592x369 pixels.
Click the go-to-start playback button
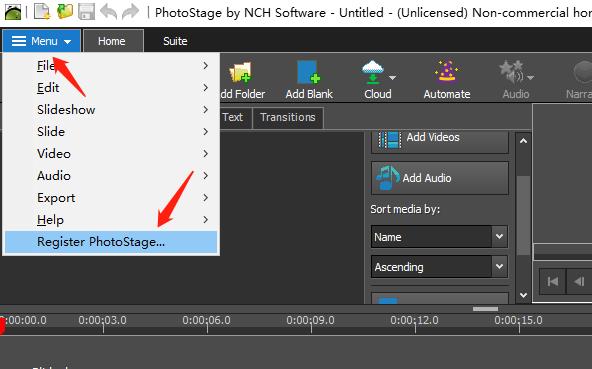click(x=553, y=281)
